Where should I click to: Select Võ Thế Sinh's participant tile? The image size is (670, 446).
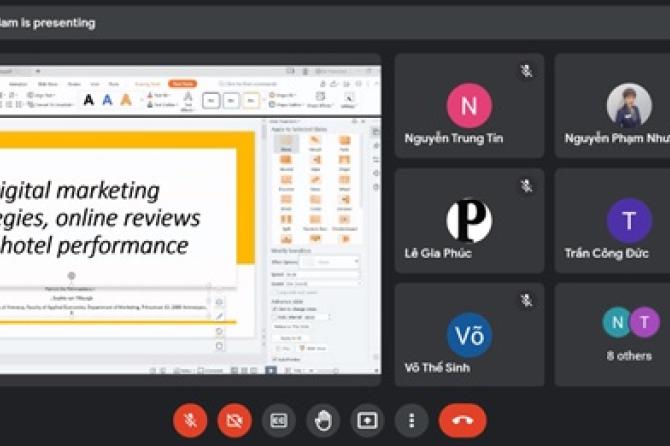tap(469, 334)
